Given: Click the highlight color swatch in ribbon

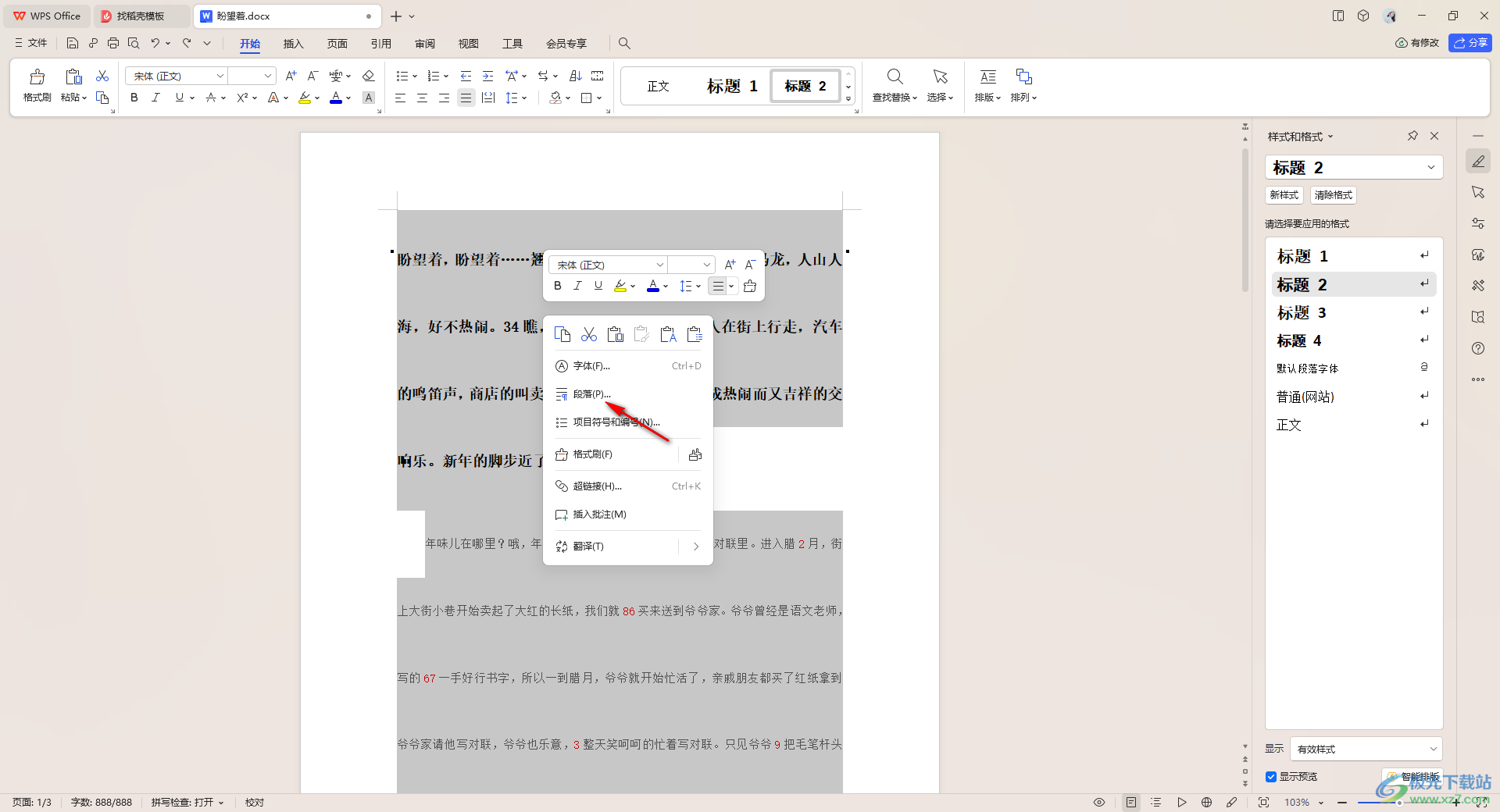Looking at the screenshot, I should [305, 98].
